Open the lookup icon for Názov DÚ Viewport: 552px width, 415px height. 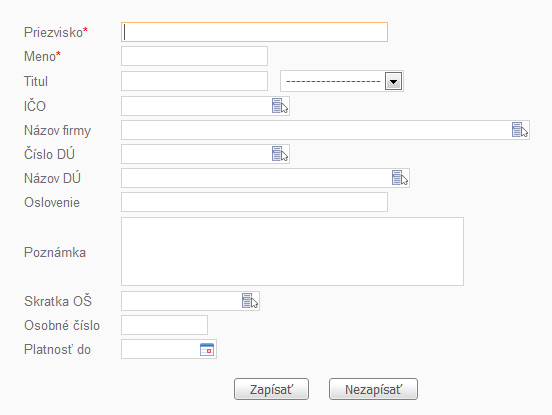pos(400,178)
